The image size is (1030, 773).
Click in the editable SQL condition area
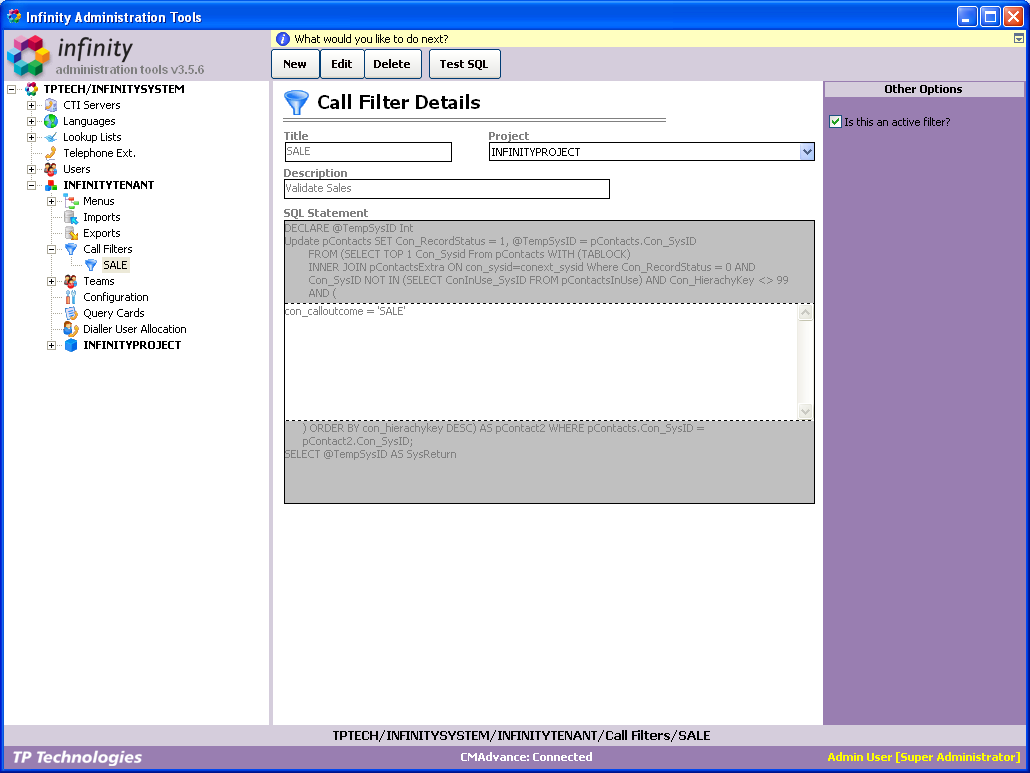tap(541, 361)
